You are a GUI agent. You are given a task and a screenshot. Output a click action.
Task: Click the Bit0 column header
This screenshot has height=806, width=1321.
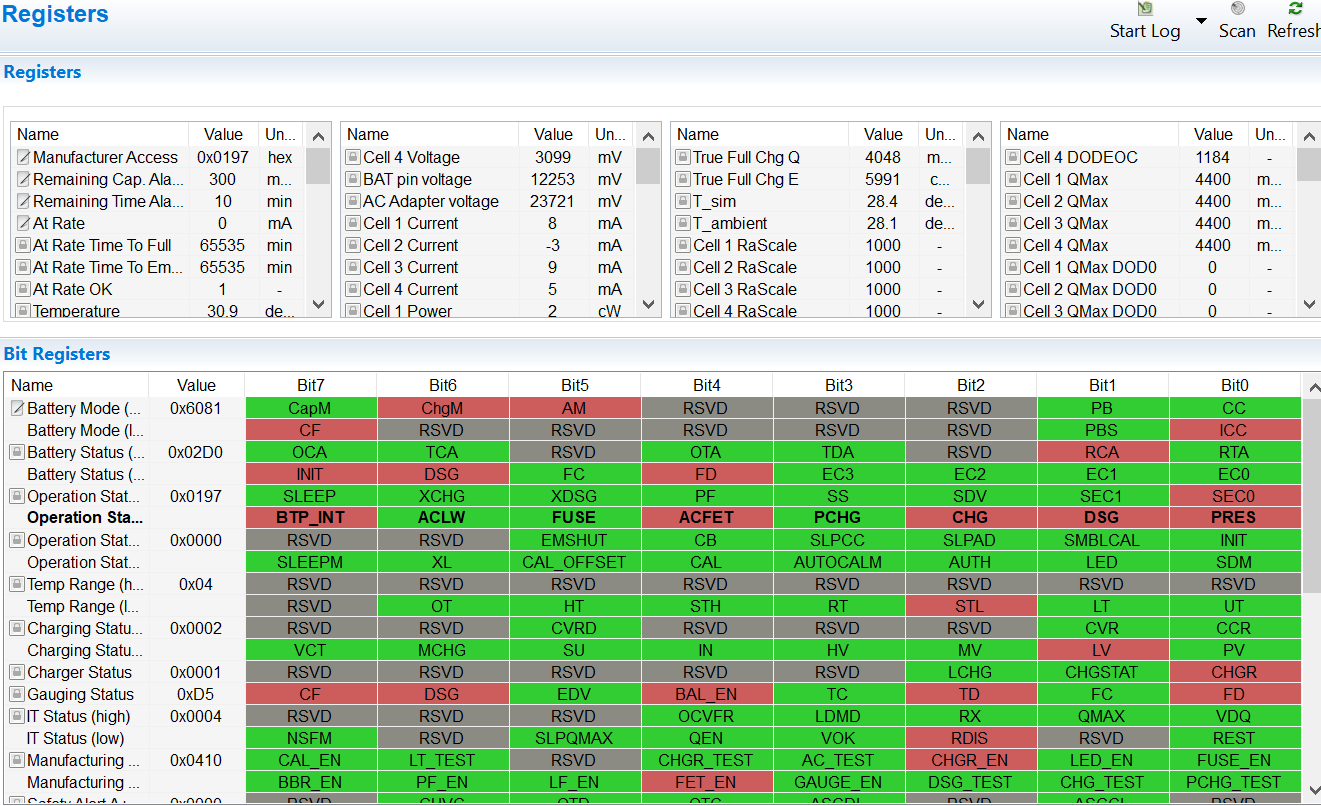pyautogui.click(x=1235, y=385)
